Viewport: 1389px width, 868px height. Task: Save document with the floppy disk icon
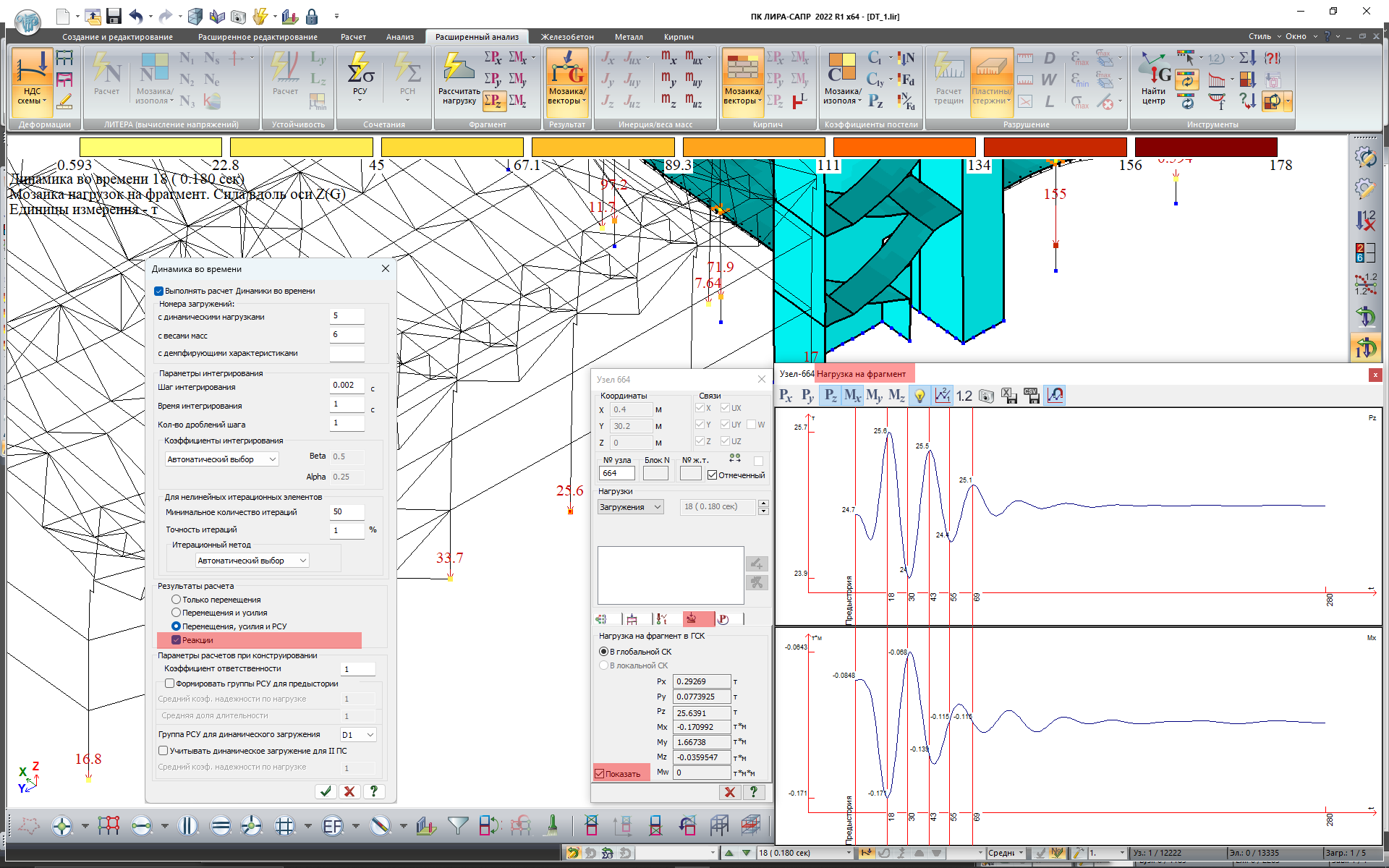[x=114, y=16]
